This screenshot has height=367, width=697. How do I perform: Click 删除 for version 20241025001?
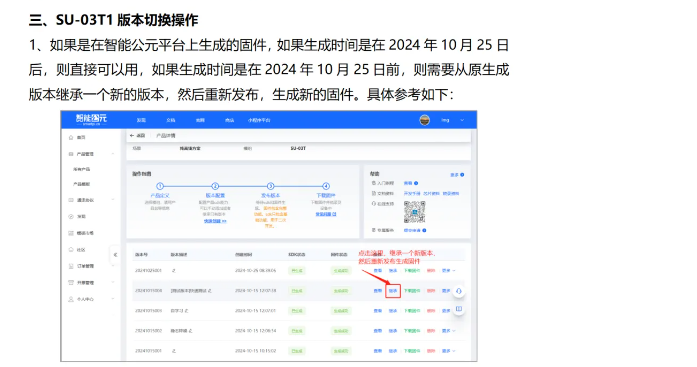pos(431,271)
